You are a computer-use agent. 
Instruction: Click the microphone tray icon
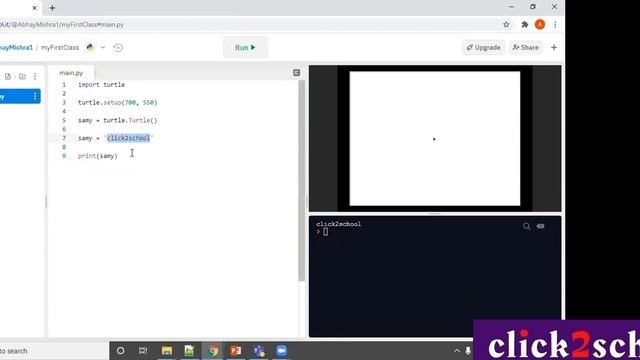coord(469,351)
